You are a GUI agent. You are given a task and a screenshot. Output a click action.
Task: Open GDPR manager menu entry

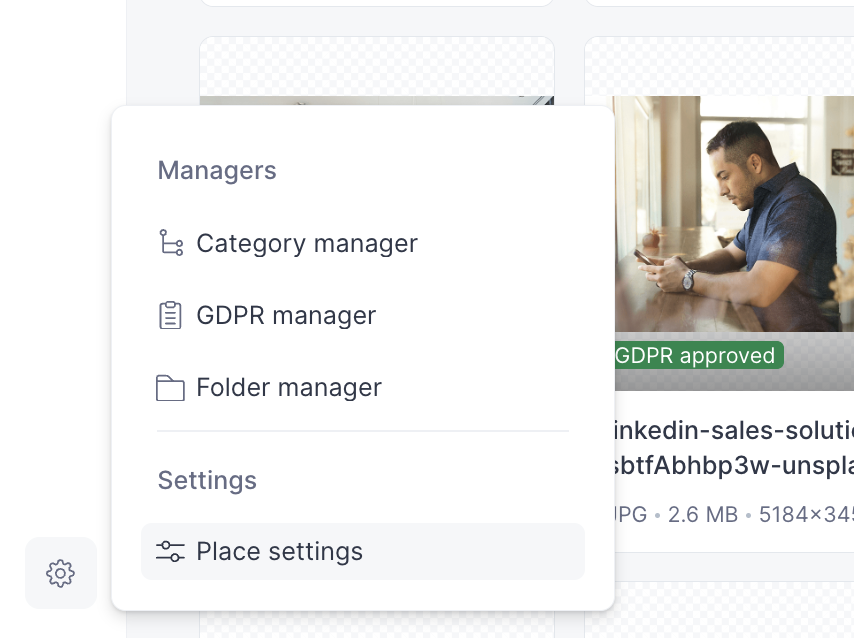tap(363, 315)
